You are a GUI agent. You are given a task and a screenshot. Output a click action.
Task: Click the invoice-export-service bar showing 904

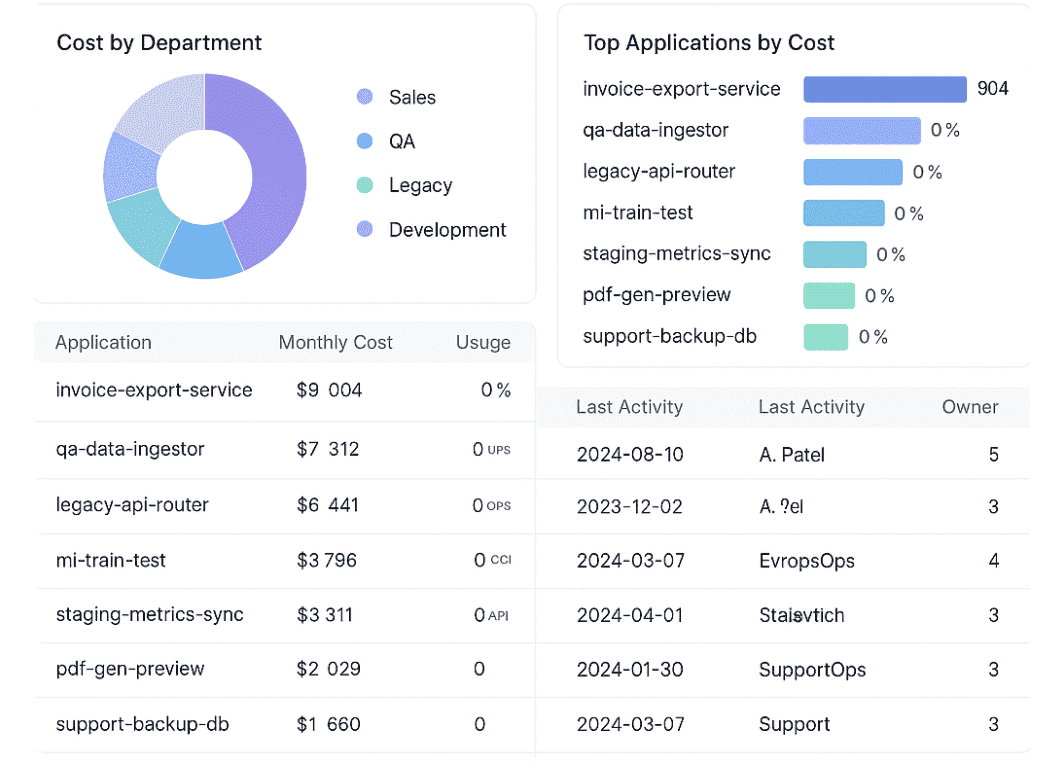[x=884, y=89]
